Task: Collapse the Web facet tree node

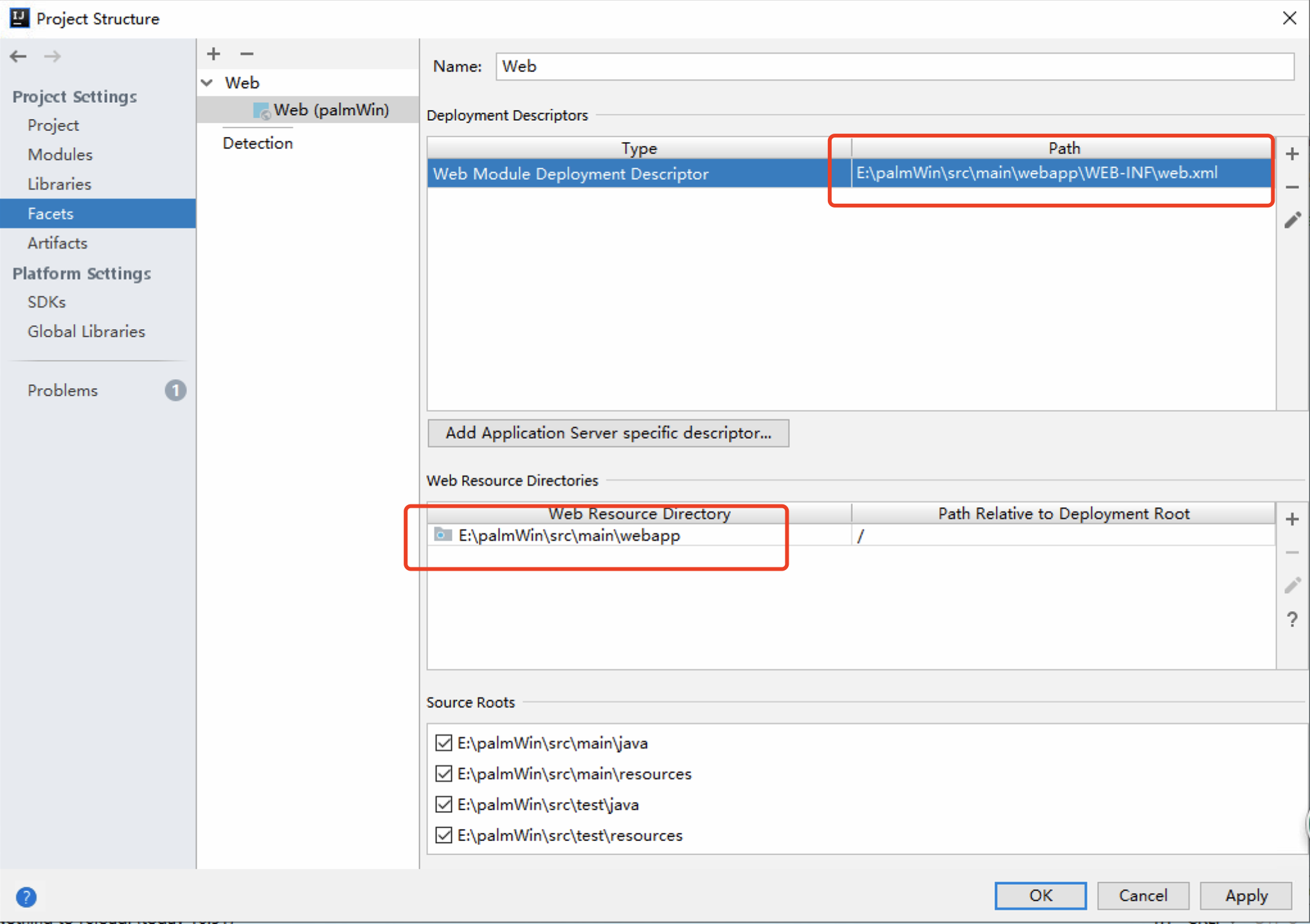Action: (208, 83)
